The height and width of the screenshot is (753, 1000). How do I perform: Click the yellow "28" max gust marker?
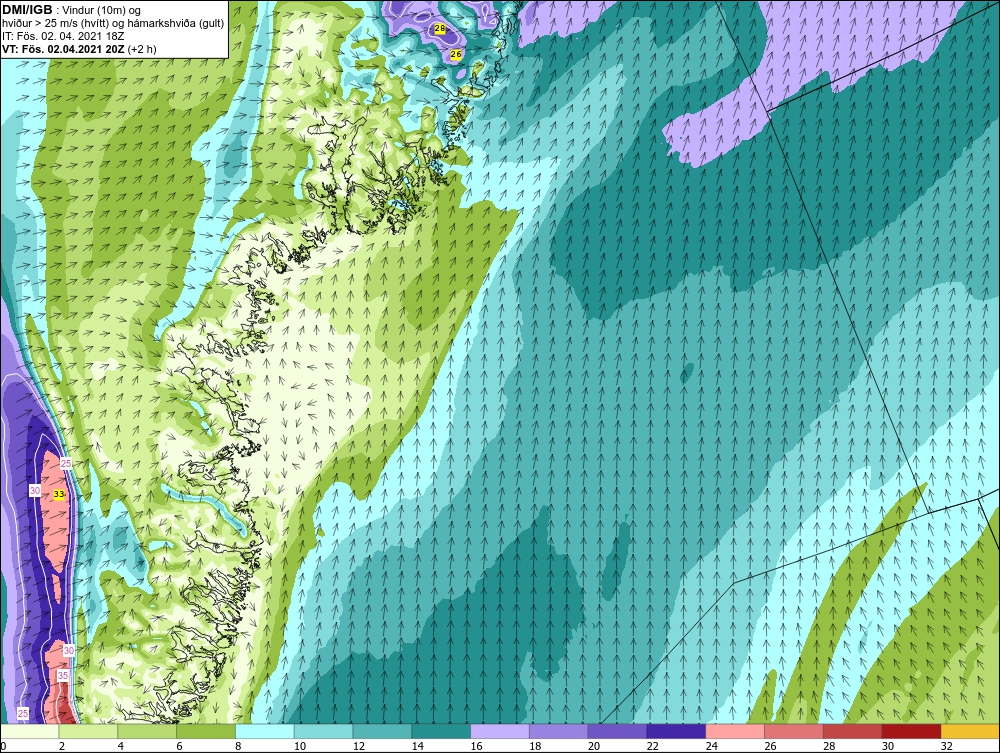click(x=440, y=29)
